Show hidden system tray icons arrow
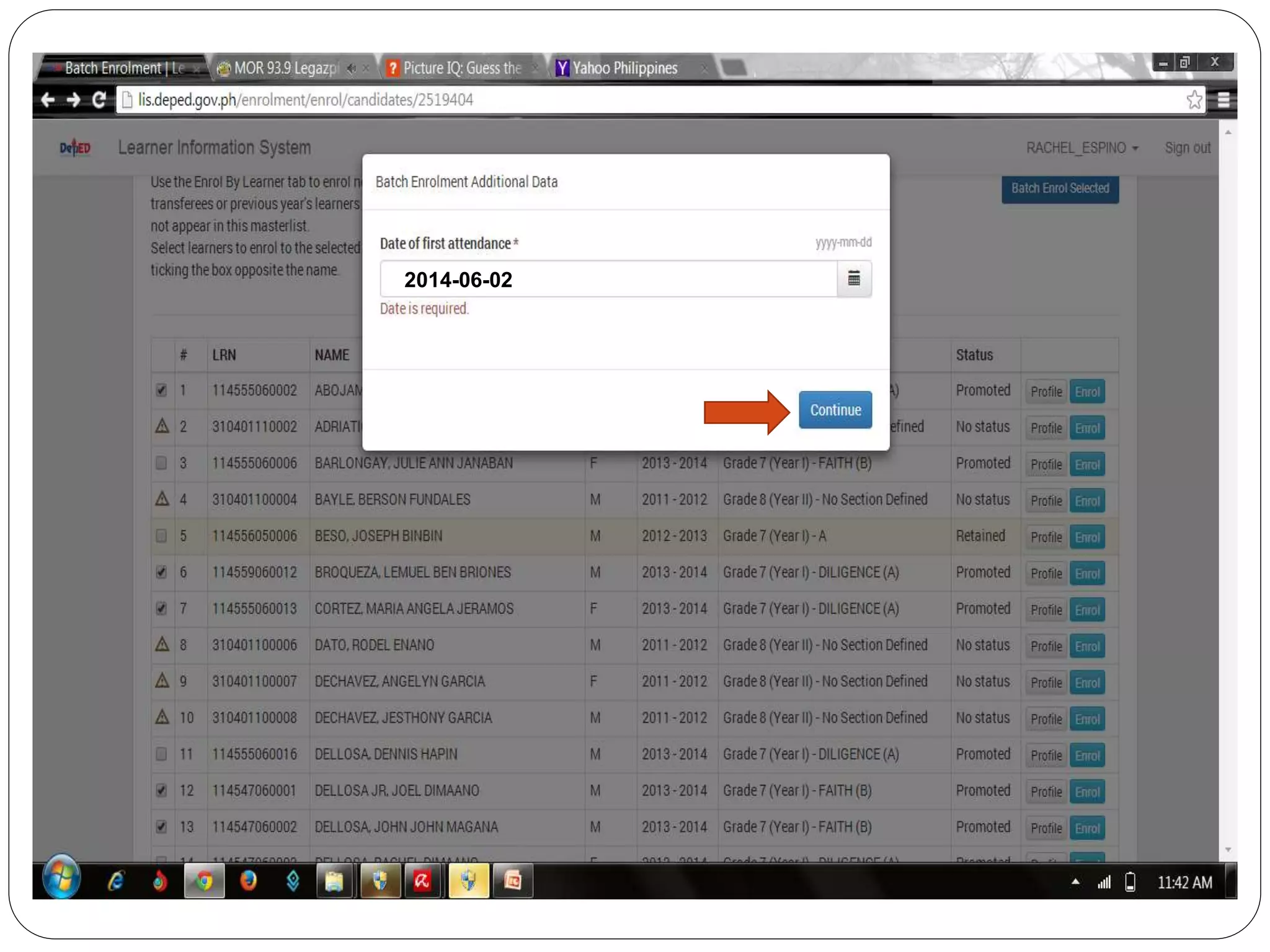The image size is (1270, 952). (1075, 881)
